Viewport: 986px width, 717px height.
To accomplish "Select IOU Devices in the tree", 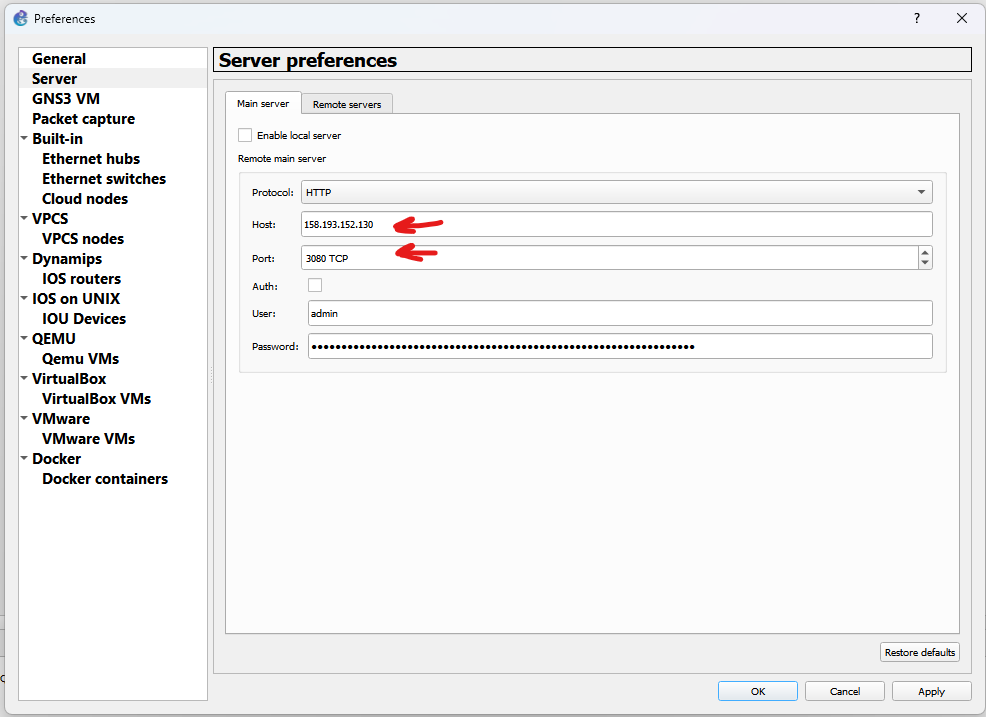I will 84,319.
